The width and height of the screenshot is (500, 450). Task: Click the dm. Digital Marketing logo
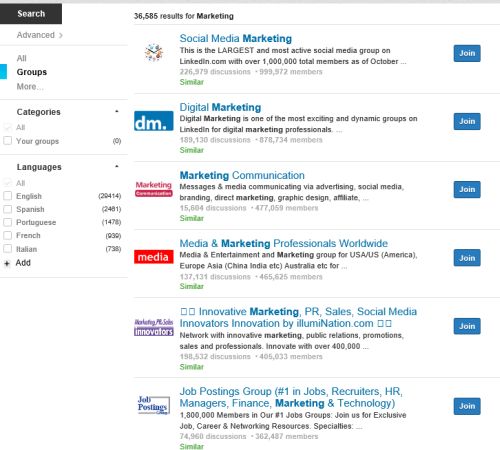pos(154,121)
